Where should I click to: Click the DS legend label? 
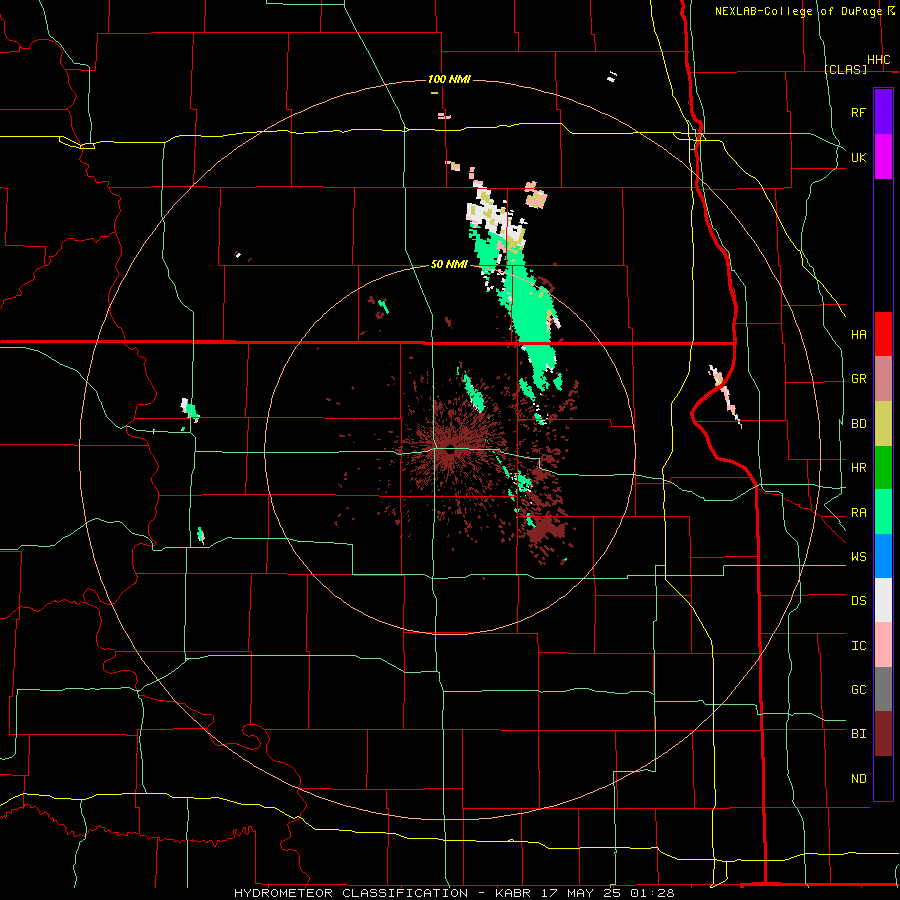(858, 601)
